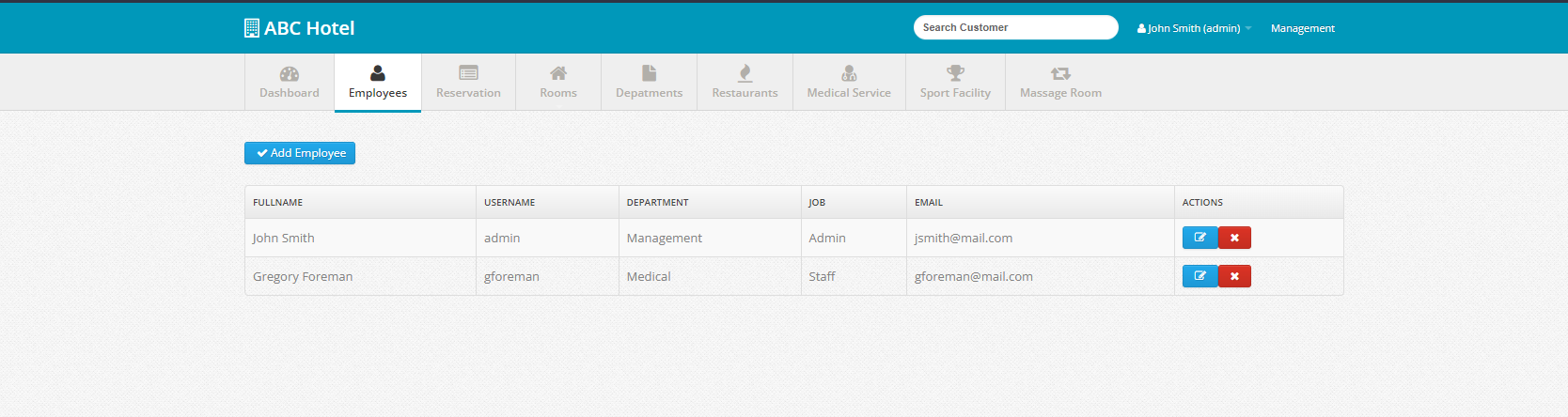Edit Gregory Foreman's employee record
Image resolution: width=1568 pixels, height=417 pixels.
(1200, 276)
